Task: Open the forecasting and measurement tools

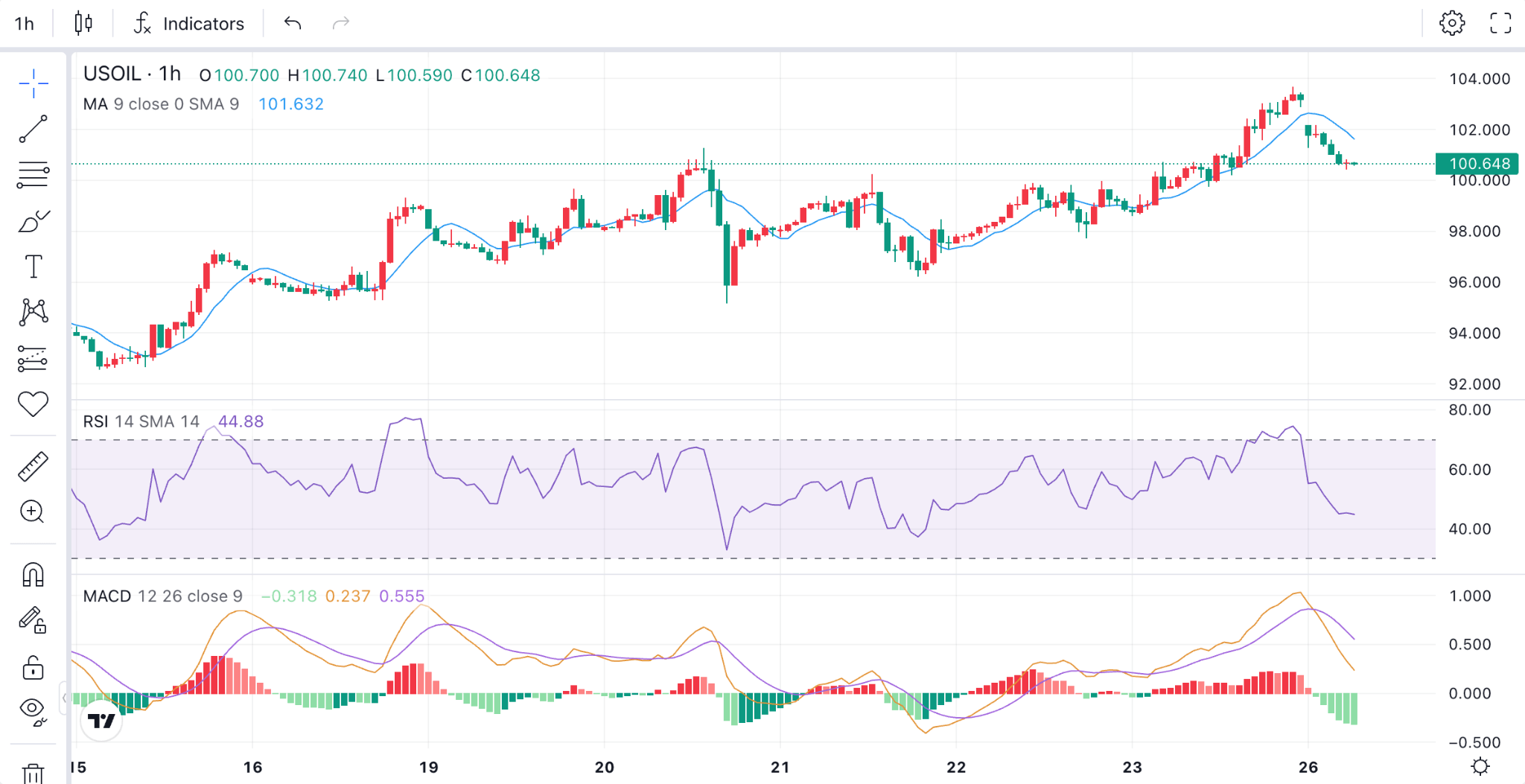Action: [34, 358]
